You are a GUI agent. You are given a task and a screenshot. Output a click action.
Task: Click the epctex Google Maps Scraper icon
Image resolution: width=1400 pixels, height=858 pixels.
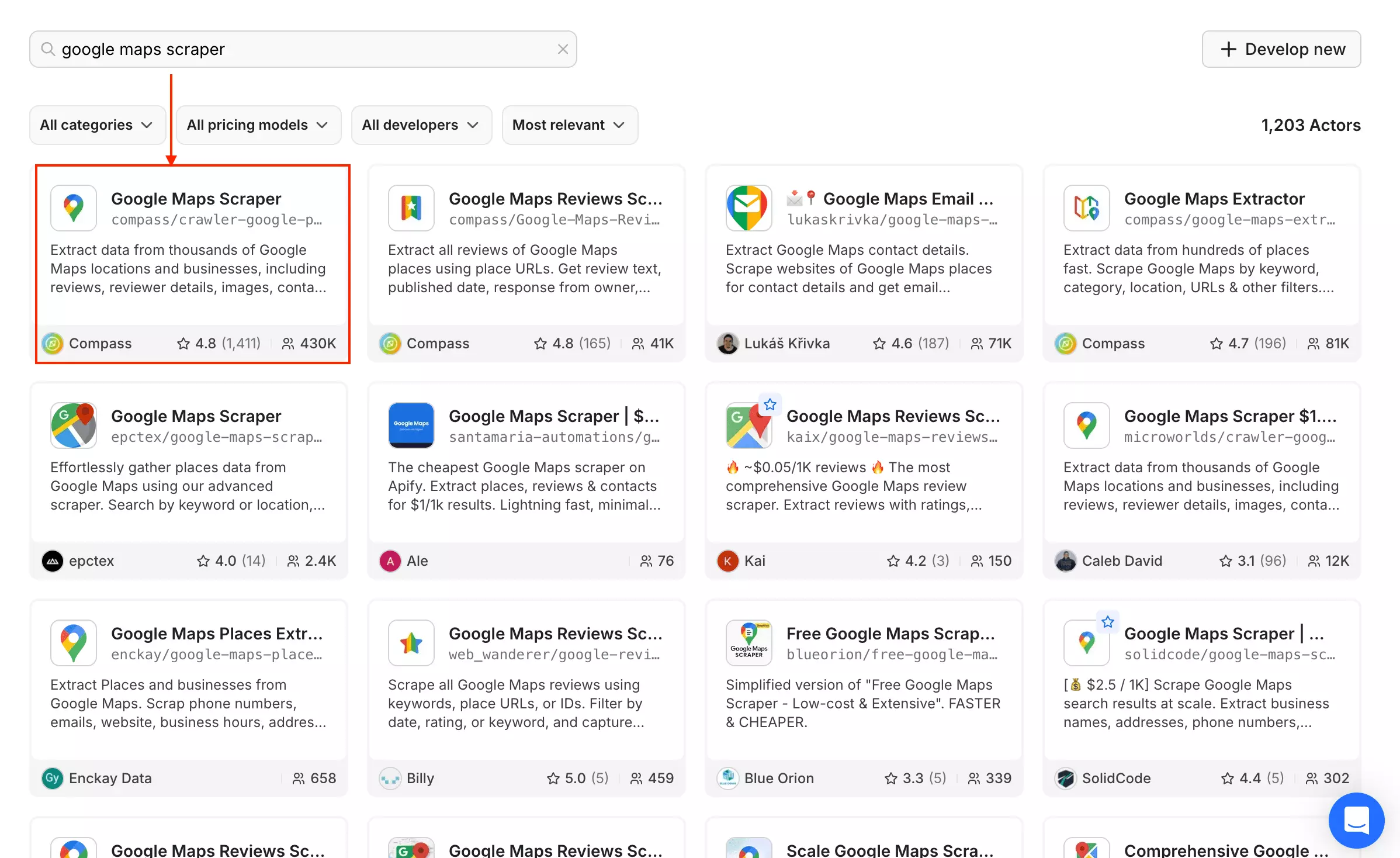pyautogui.click(x=74, y=425)
